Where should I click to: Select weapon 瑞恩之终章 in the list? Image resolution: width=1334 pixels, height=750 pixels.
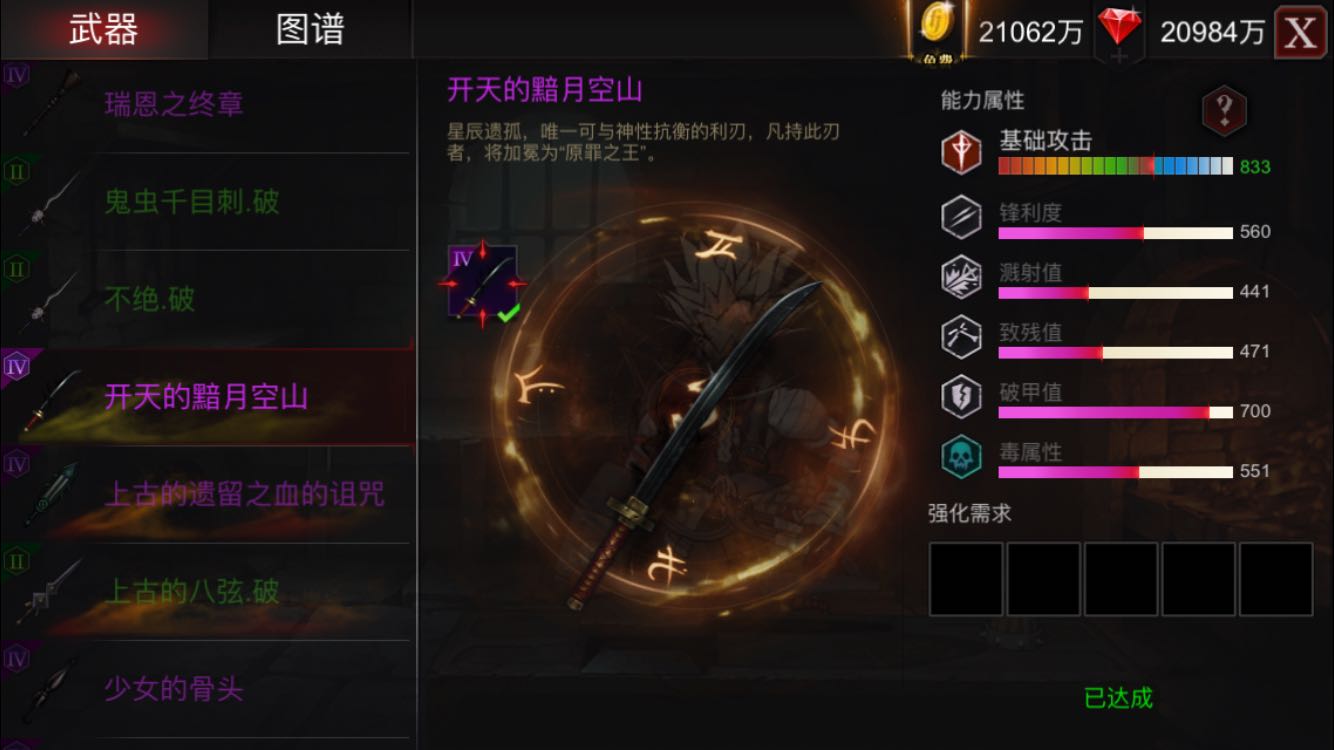tap(205, 104)
